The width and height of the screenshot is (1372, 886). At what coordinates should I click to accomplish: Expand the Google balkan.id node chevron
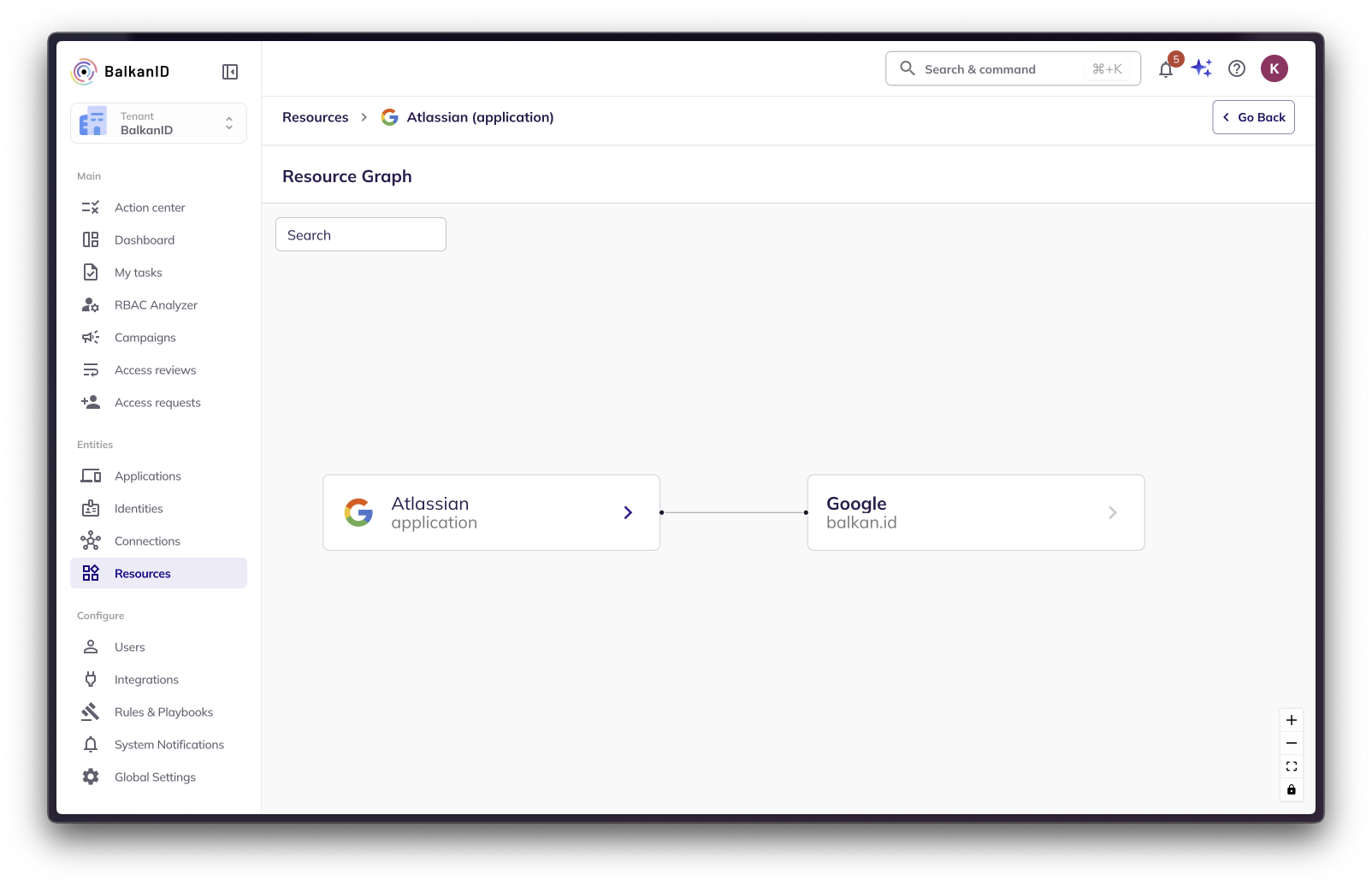point(1112,512)
